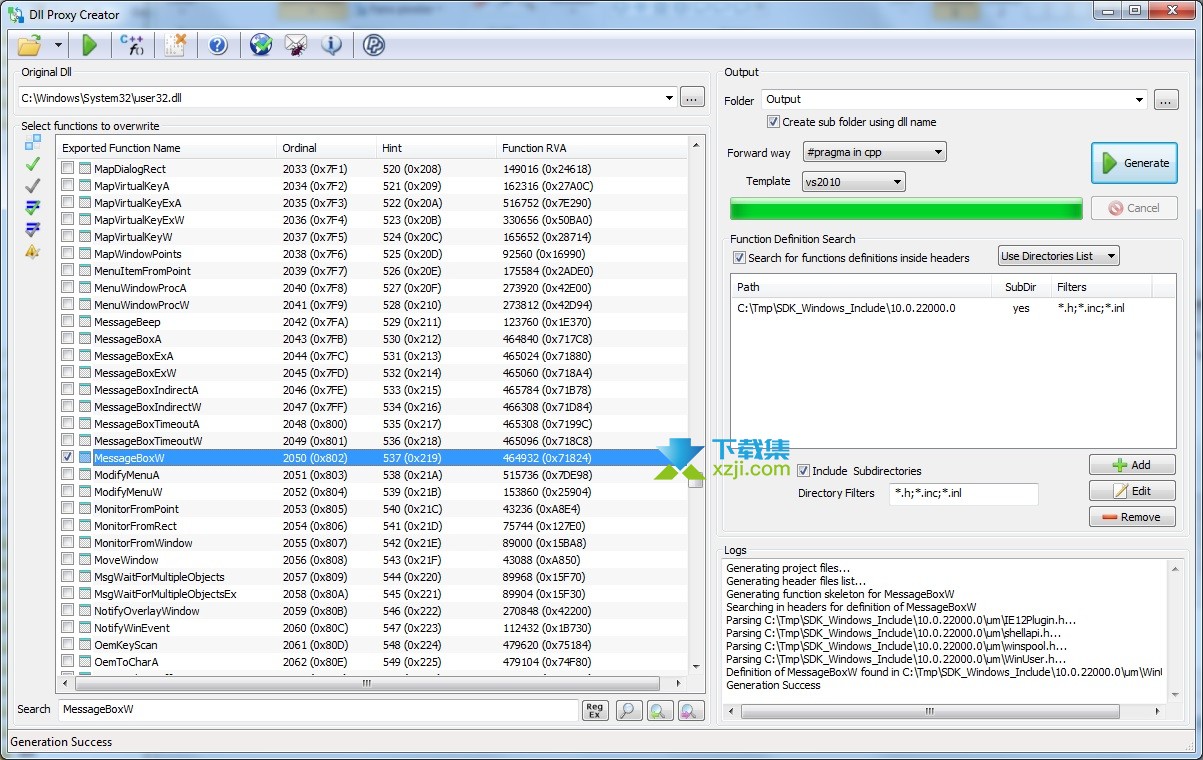Click the magnifier with pink arrow icon
This screenshot has height=760, width=1203.
pyautogui.click(x=691, y=710)
